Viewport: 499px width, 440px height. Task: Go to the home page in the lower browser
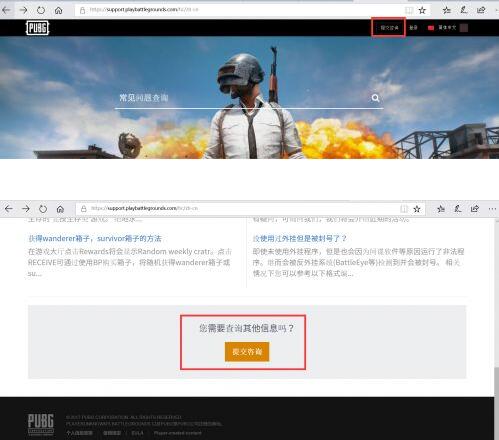pyautogui.click(x=60, y=209)
